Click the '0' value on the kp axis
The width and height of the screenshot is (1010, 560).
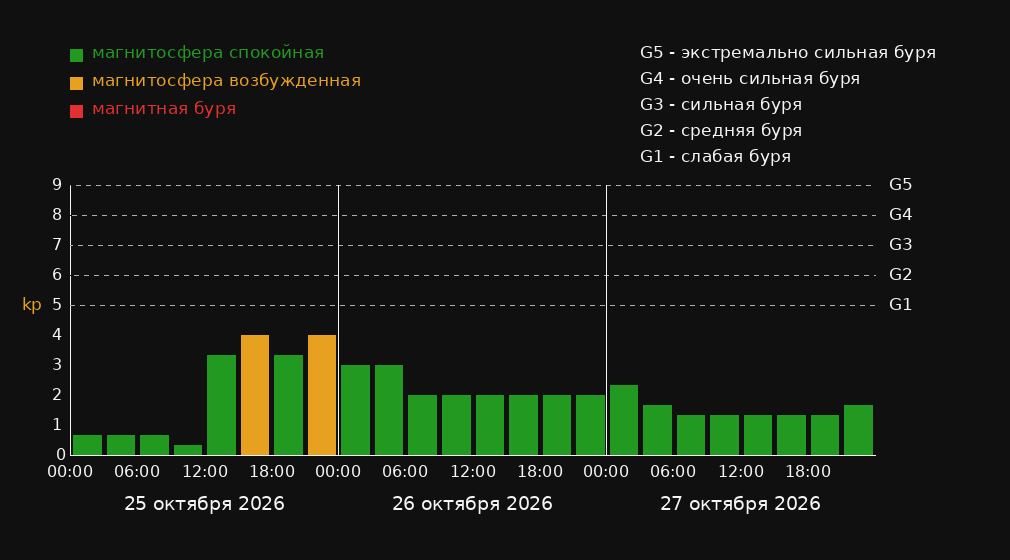tap(60, 455)
